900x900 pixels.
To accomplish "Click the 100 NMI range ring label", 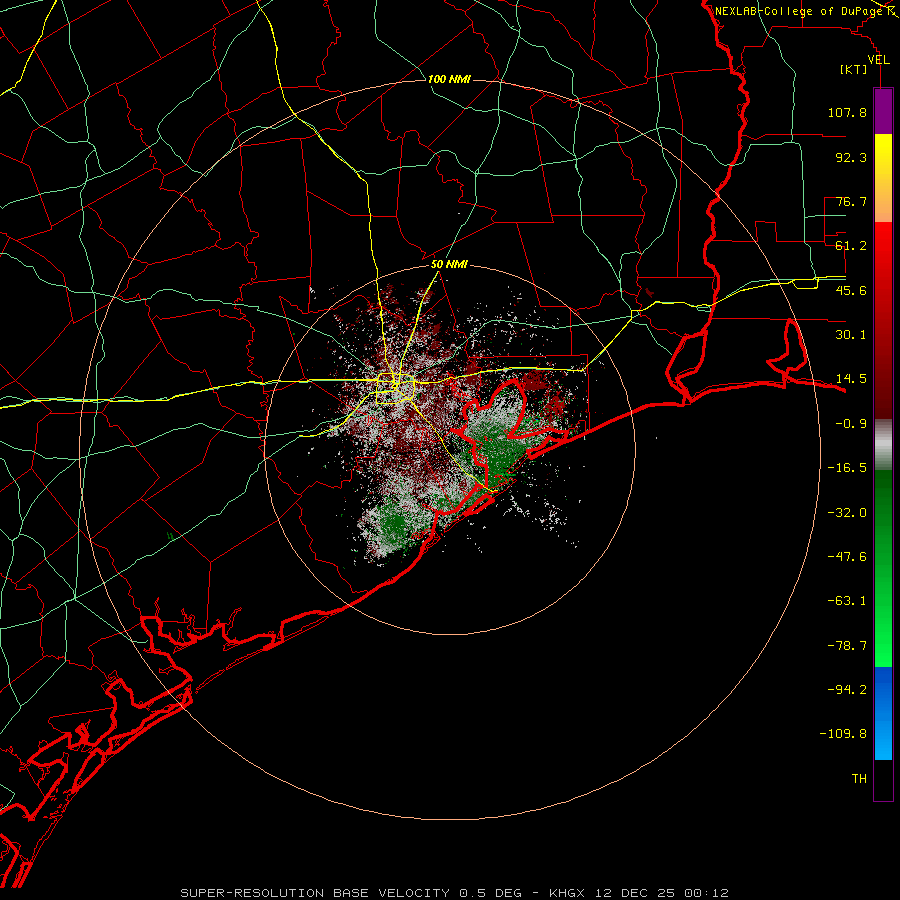I will pos(449,79).
